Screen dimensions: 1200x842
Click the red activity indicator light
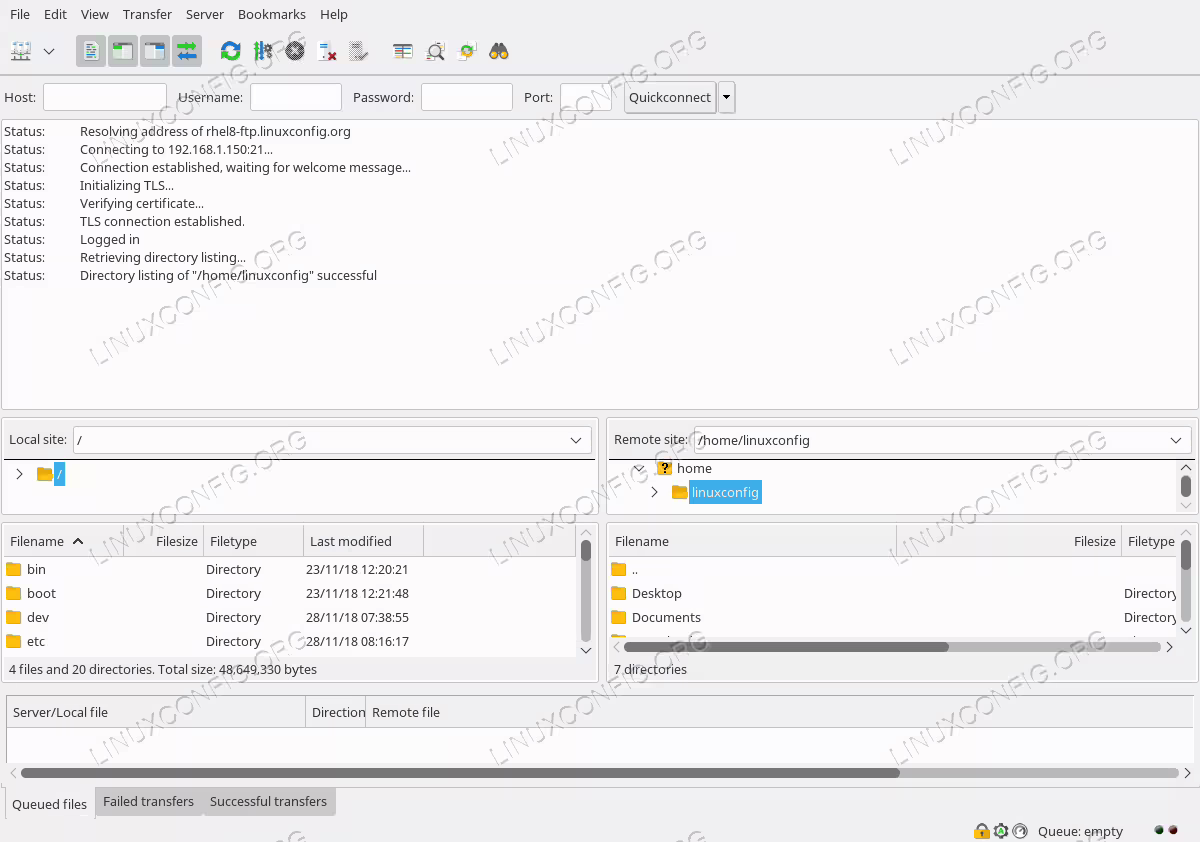[1173, 830]
